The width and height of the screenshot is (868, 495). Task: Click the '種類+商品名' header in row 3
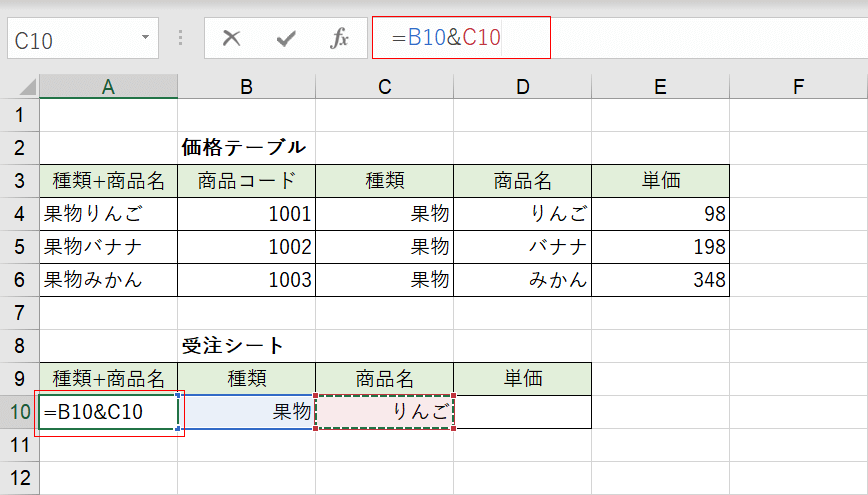pos(108,181)
